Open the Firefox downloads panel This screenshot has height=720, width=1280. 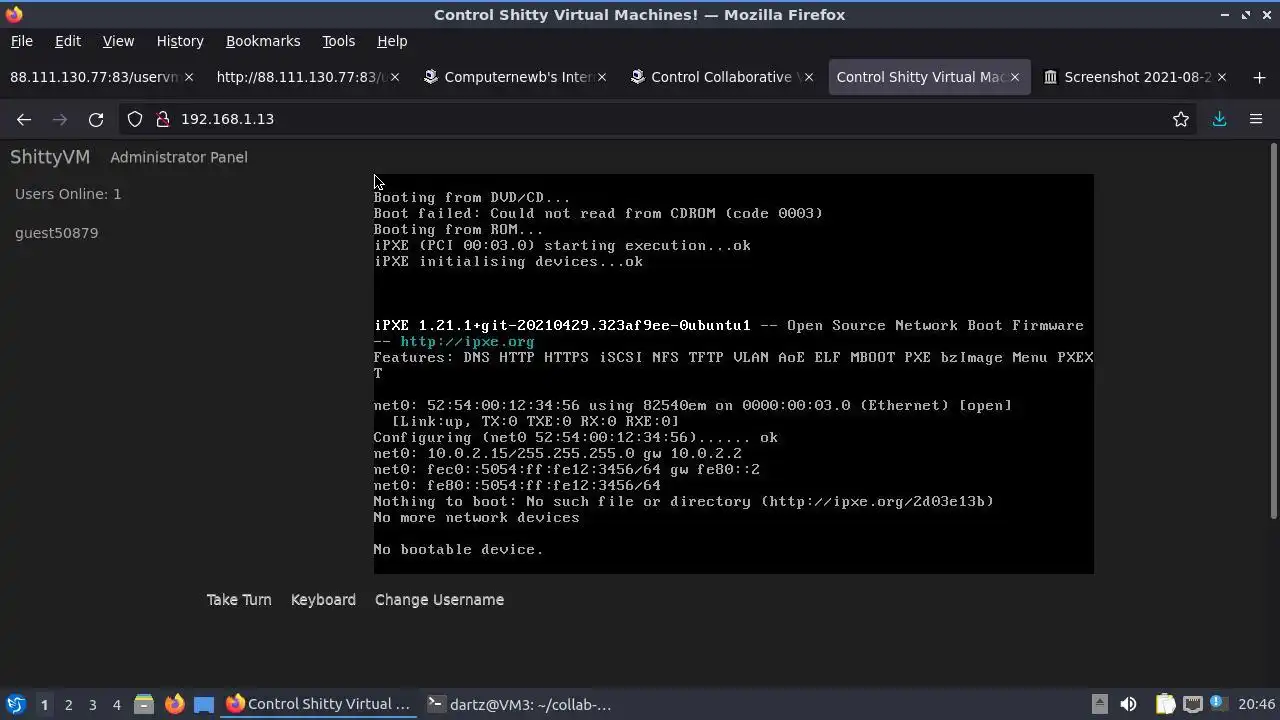click(x=1220, y=119)
